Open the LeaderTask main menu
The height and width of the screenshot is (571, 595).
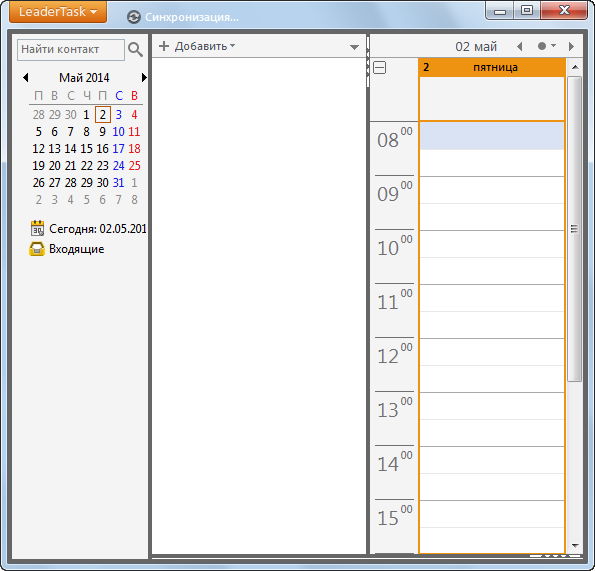[58, 12]
